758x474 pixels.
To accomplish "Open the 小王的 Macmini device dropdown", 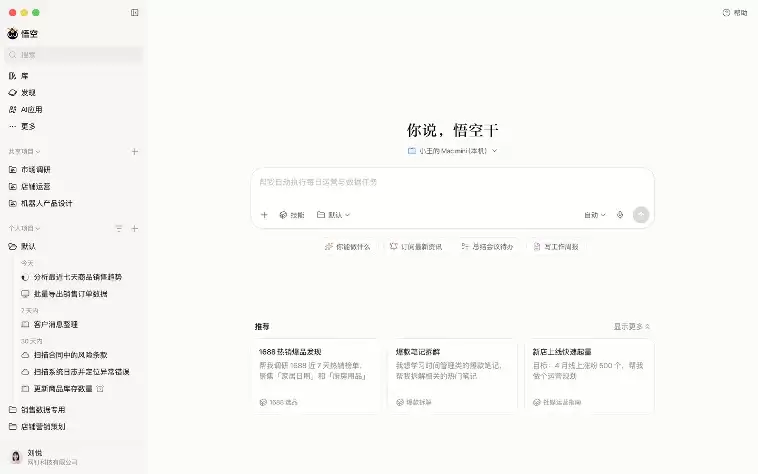I will (x=452, y=151).
